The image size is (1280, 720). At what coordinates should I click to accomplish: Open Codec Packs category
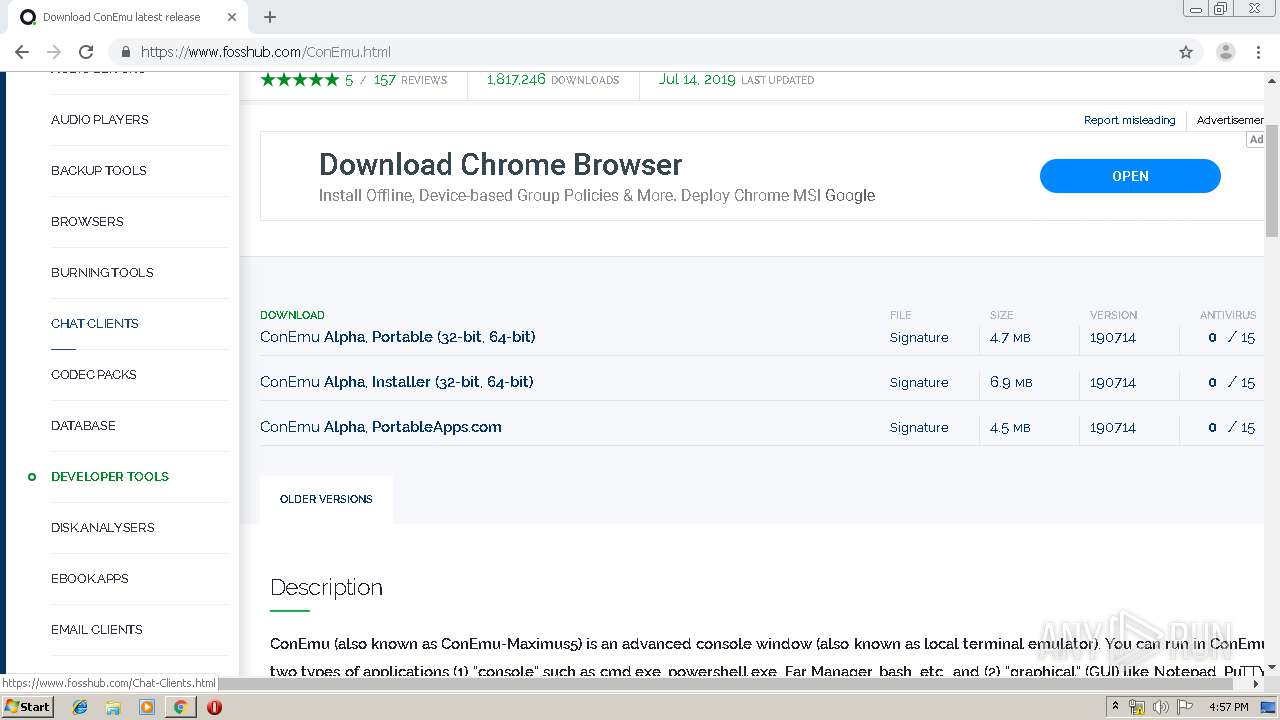pyautogui.click(x=93, y=374)
